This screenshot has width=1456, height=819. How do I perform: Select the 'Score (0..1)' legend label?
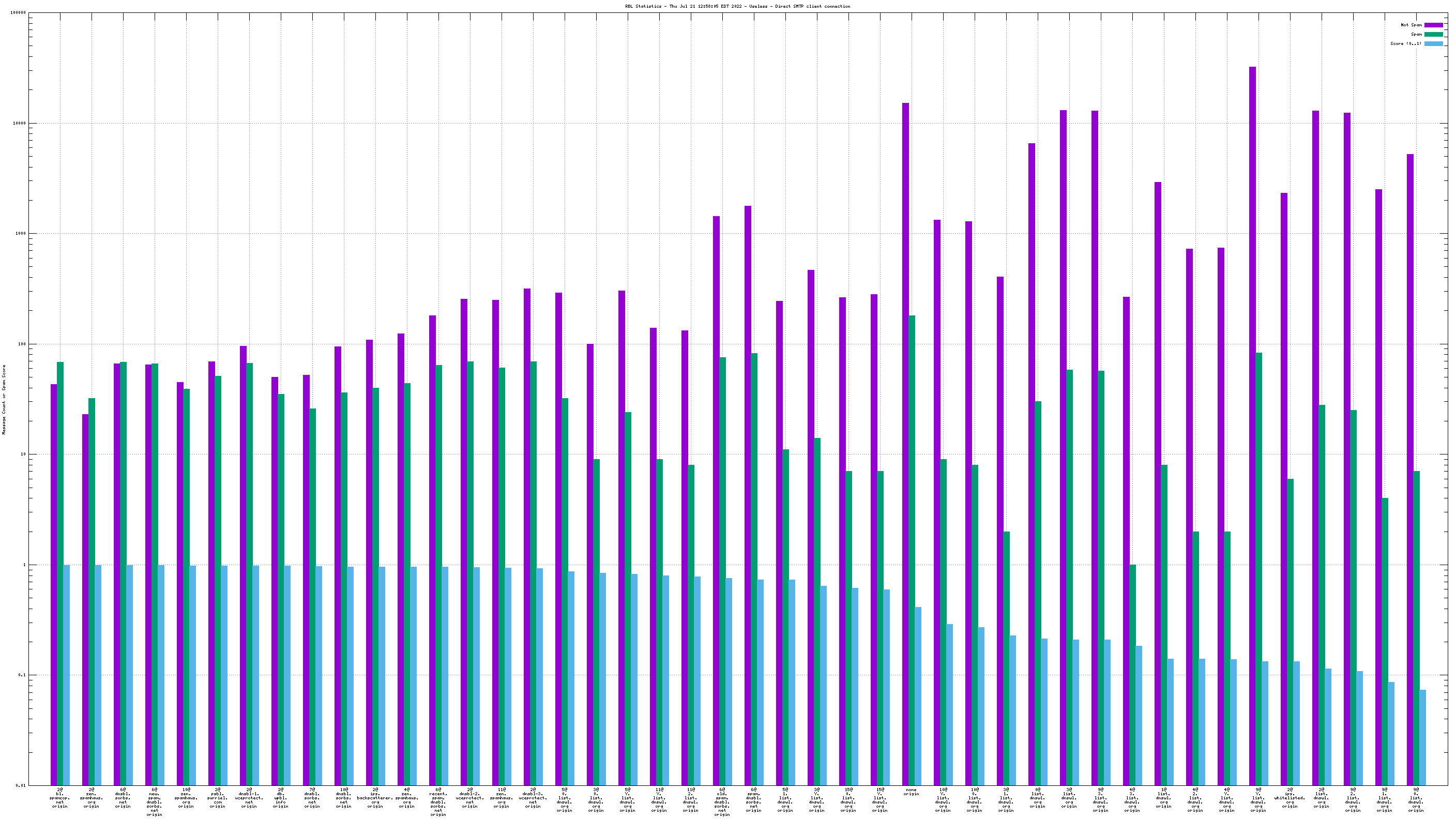pyautogui.click(x=1406, y=43)
